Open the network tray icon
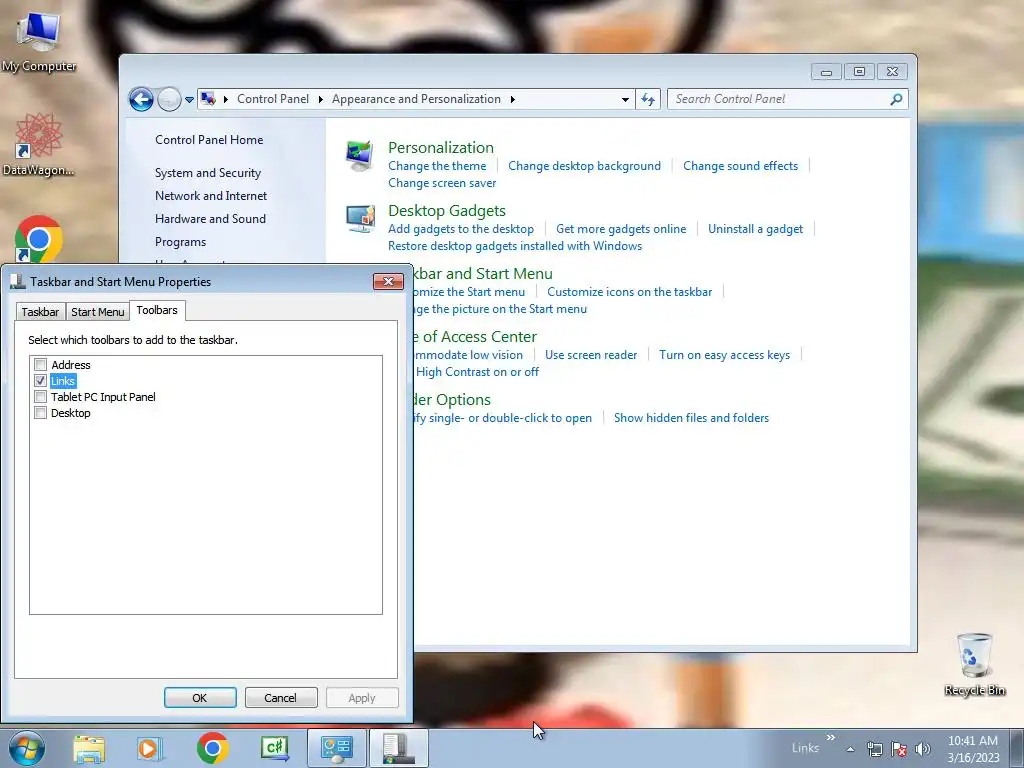This screenshot has height=768, width=1024. [x=874, y=749]
